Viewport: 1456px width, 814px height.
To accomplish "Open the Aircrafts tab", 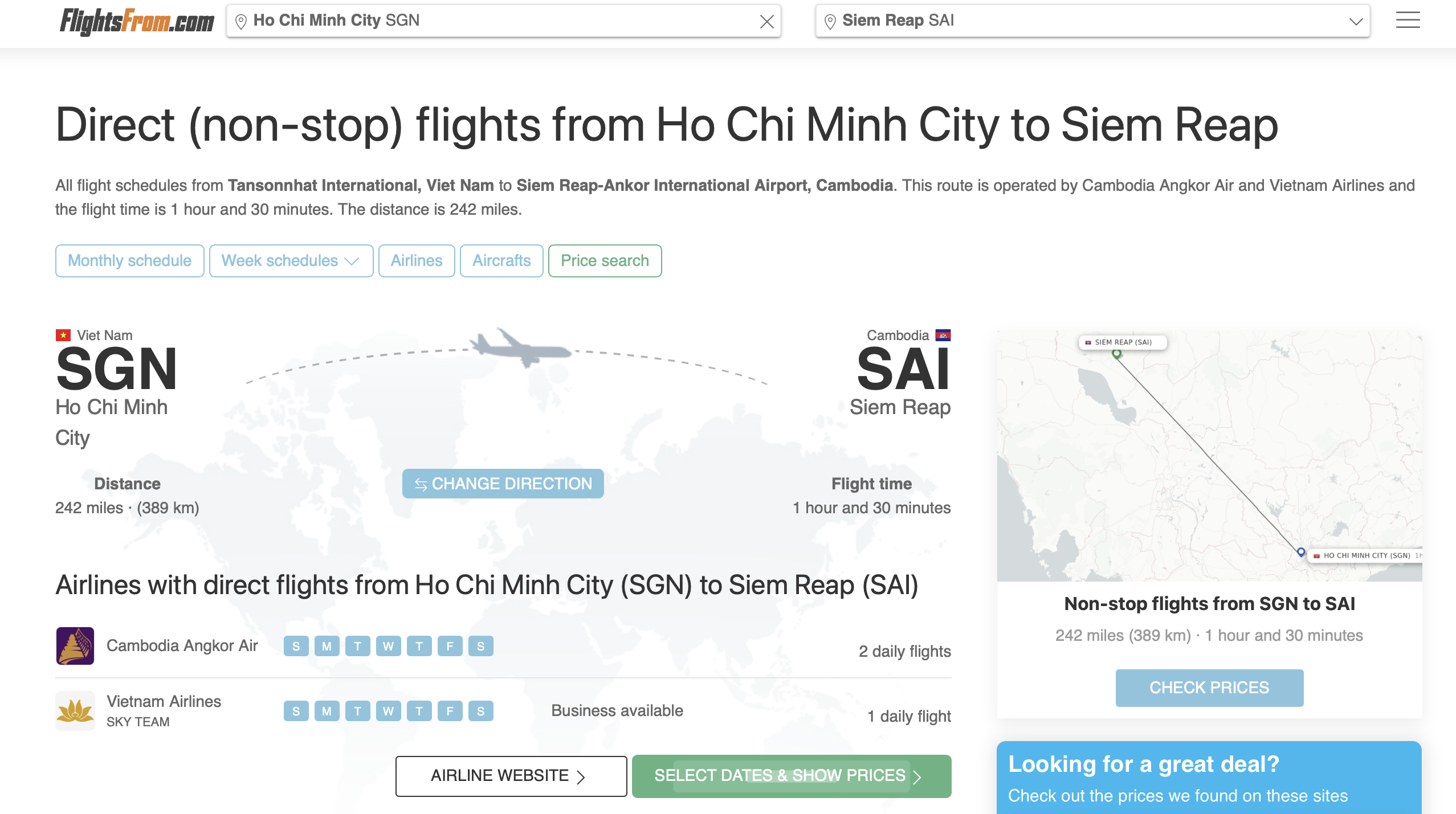I will coord(501,261).
